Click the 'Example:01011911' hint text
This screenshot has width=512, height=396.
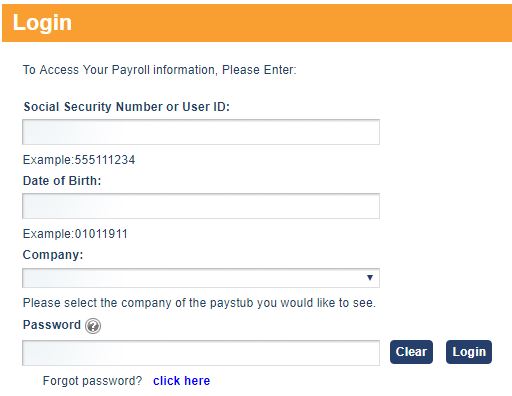[x=75, y=234]
